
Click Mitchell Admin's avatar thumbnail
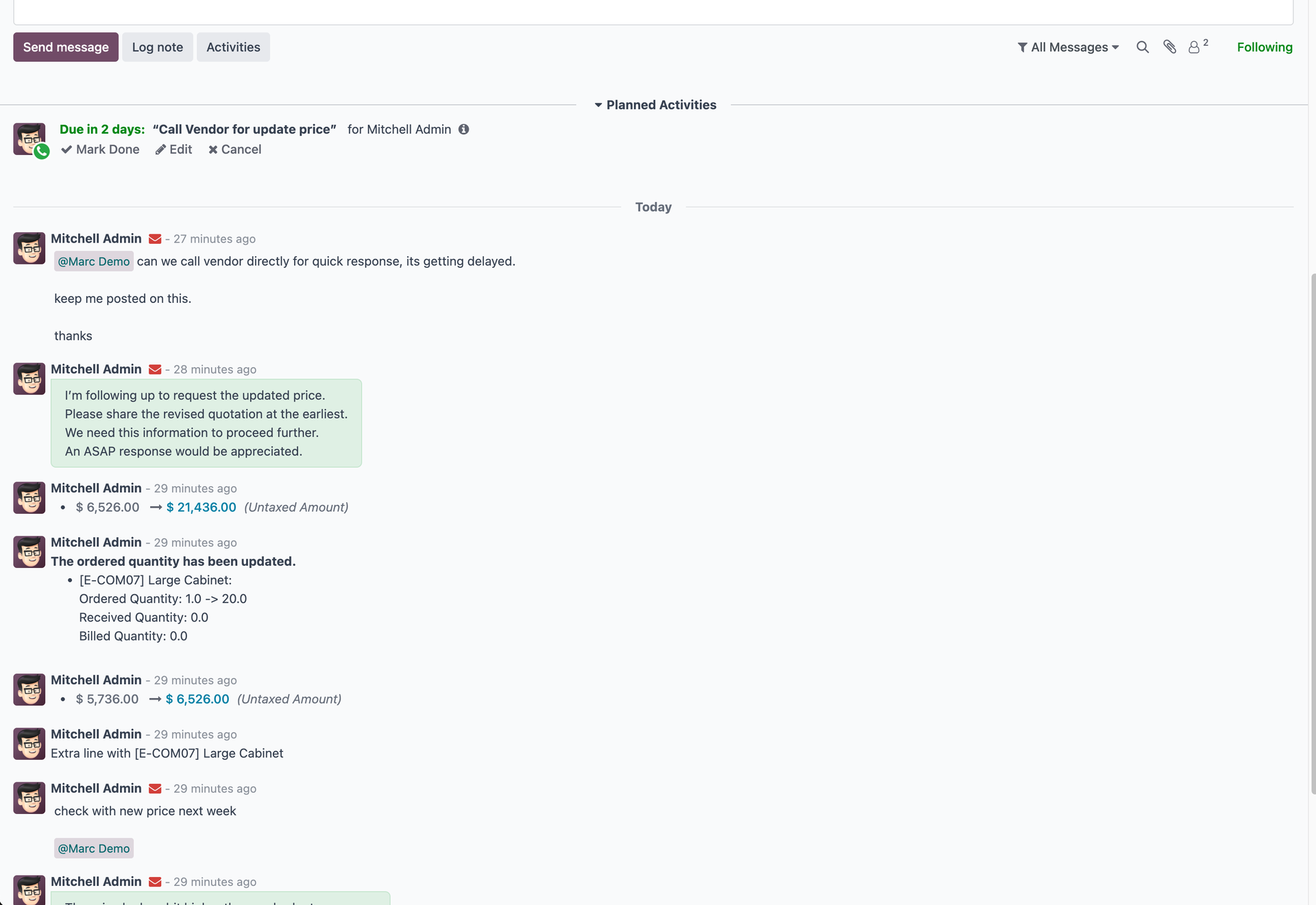click(x=29, y=248)
